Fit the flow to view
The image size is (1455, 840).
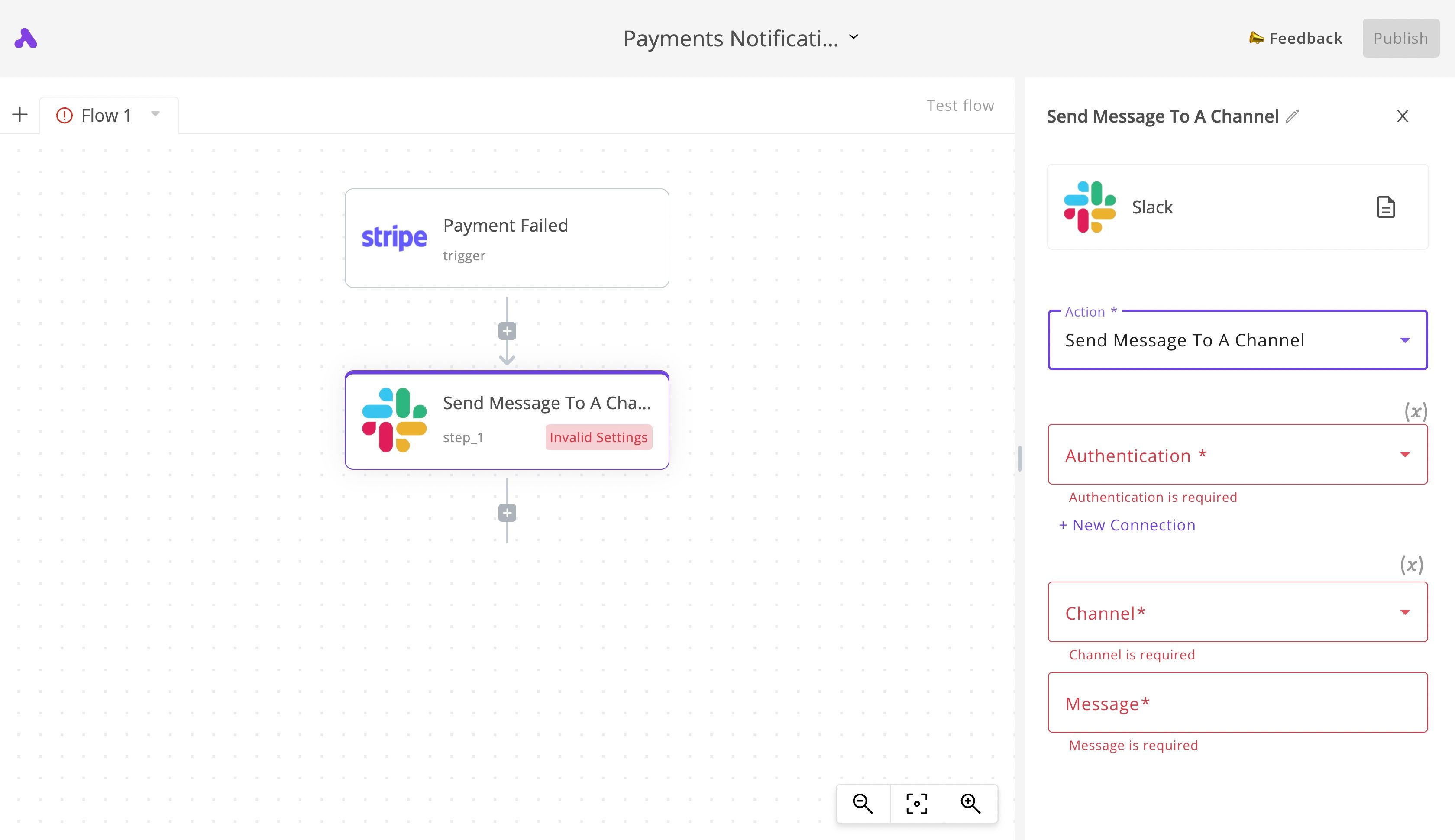click(x=916, y=803)
